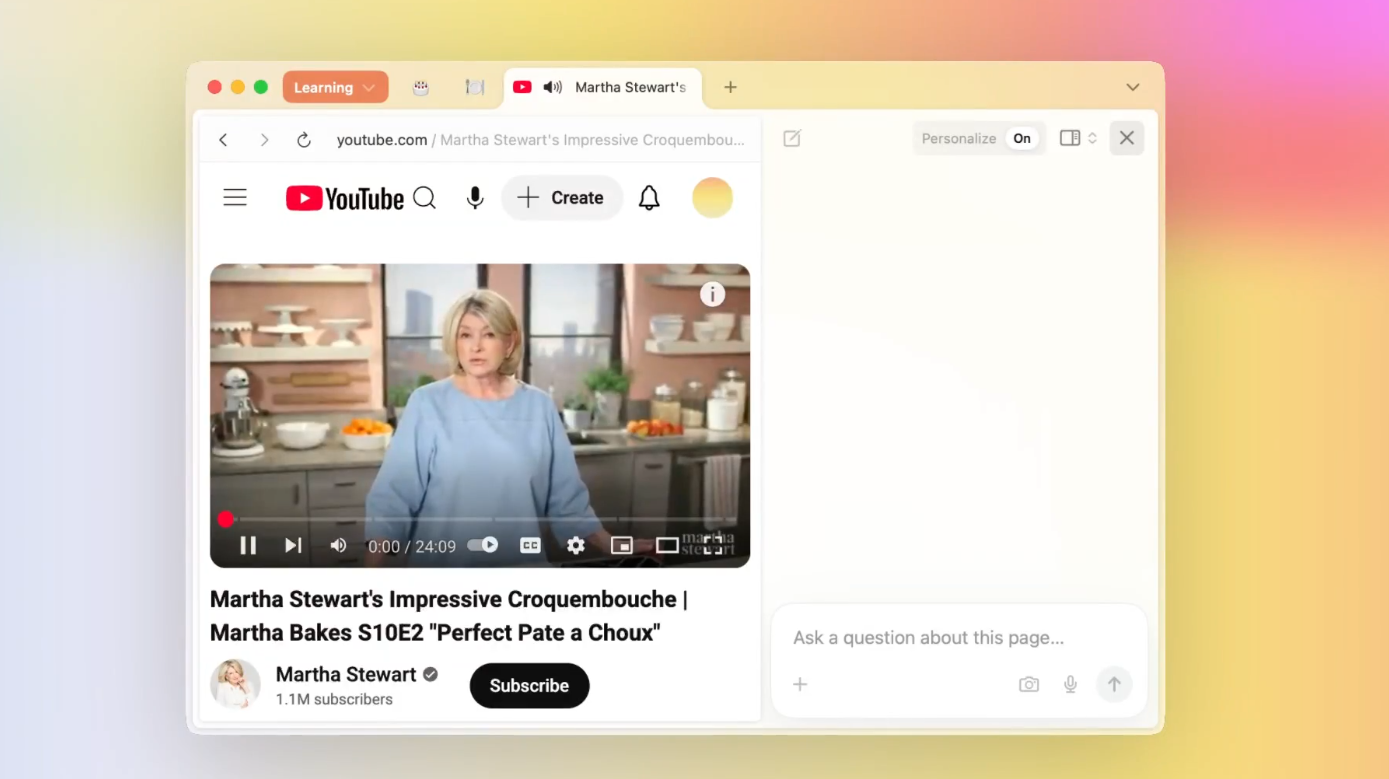Open YouTube notifications bell
1389x779 pixels.
pyautogui.click(x=650, y=198)
